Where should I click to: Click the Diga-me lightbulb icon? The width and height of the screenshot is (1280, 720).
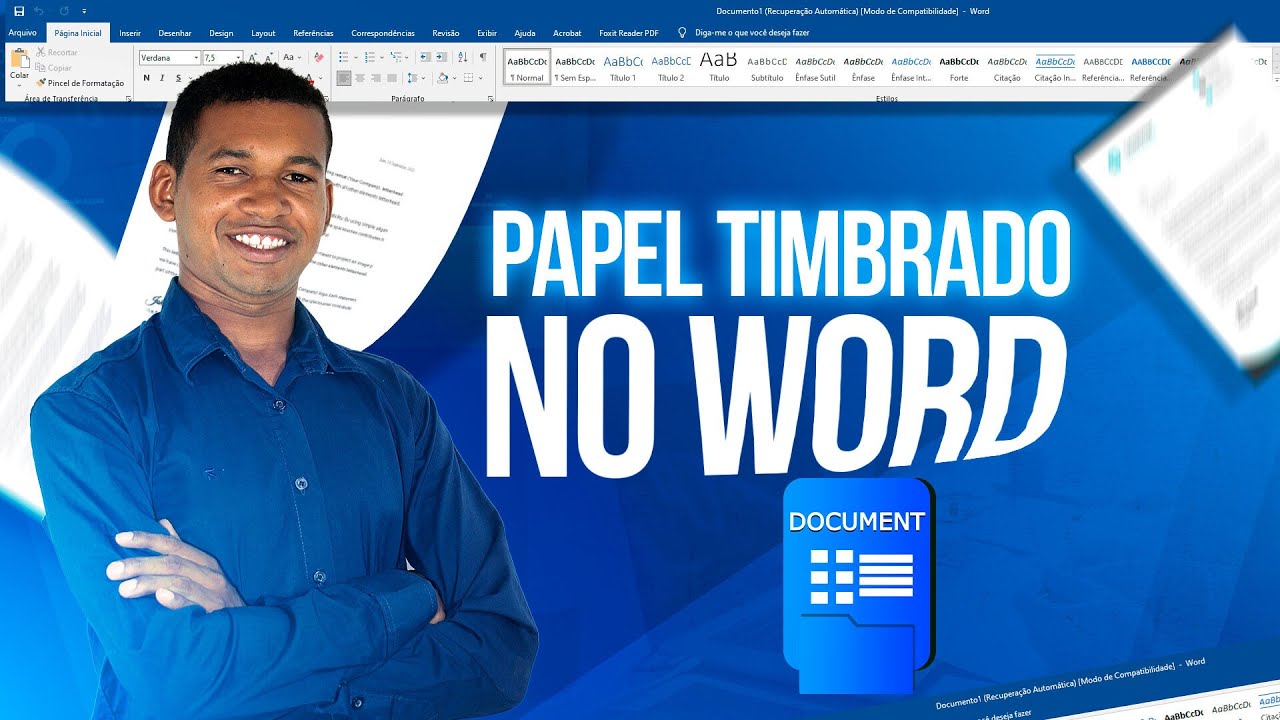pos(683,33)
